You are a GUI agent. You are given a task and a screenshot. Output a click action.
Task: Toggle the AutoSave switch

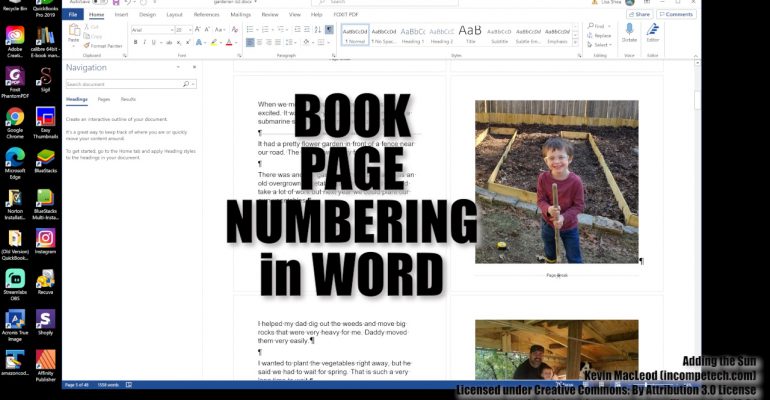(100, 2)
